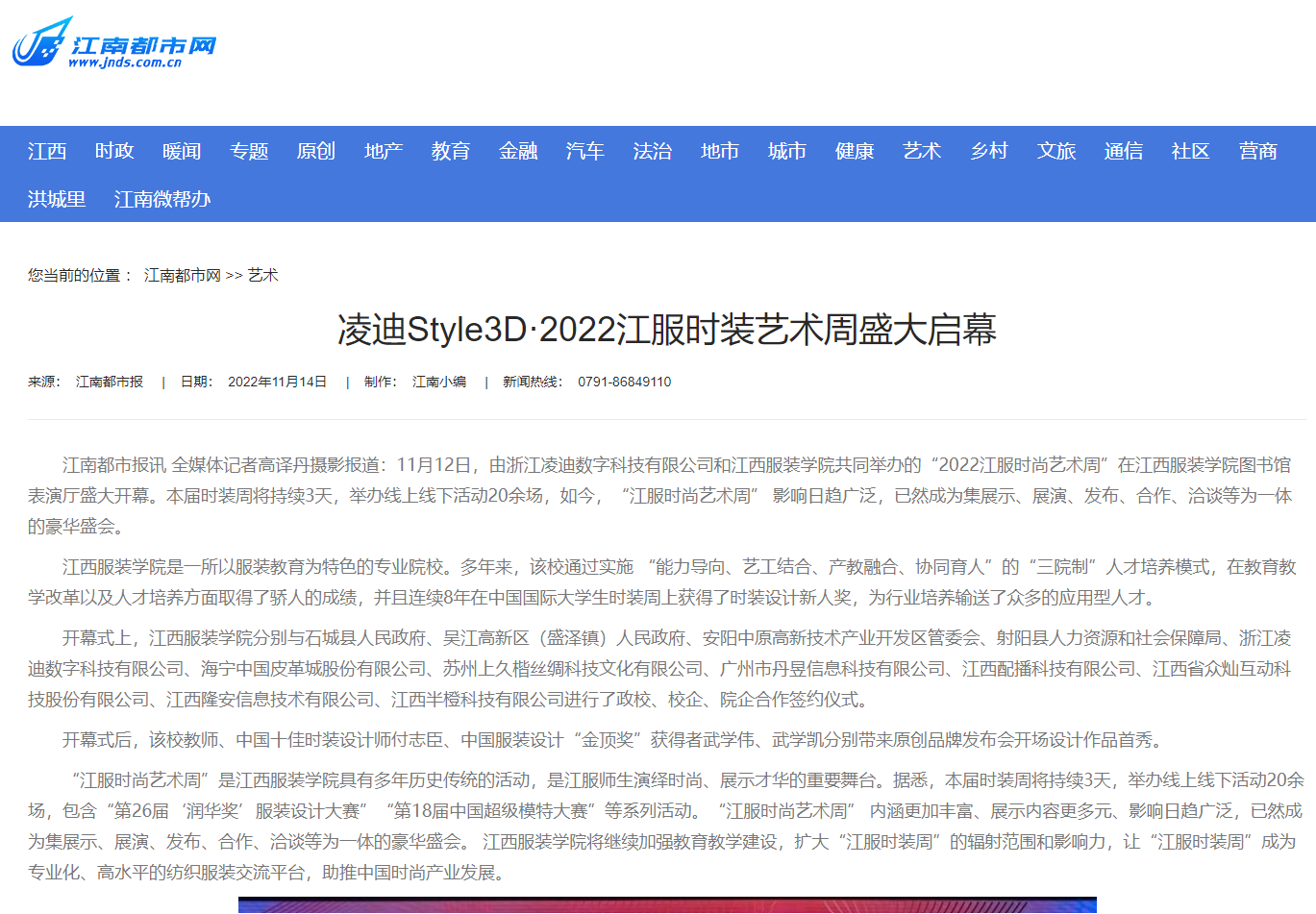The image size is (1316, 914).
Task: Open the 艺术 nav menu item
Action: [x=922, y=151]
